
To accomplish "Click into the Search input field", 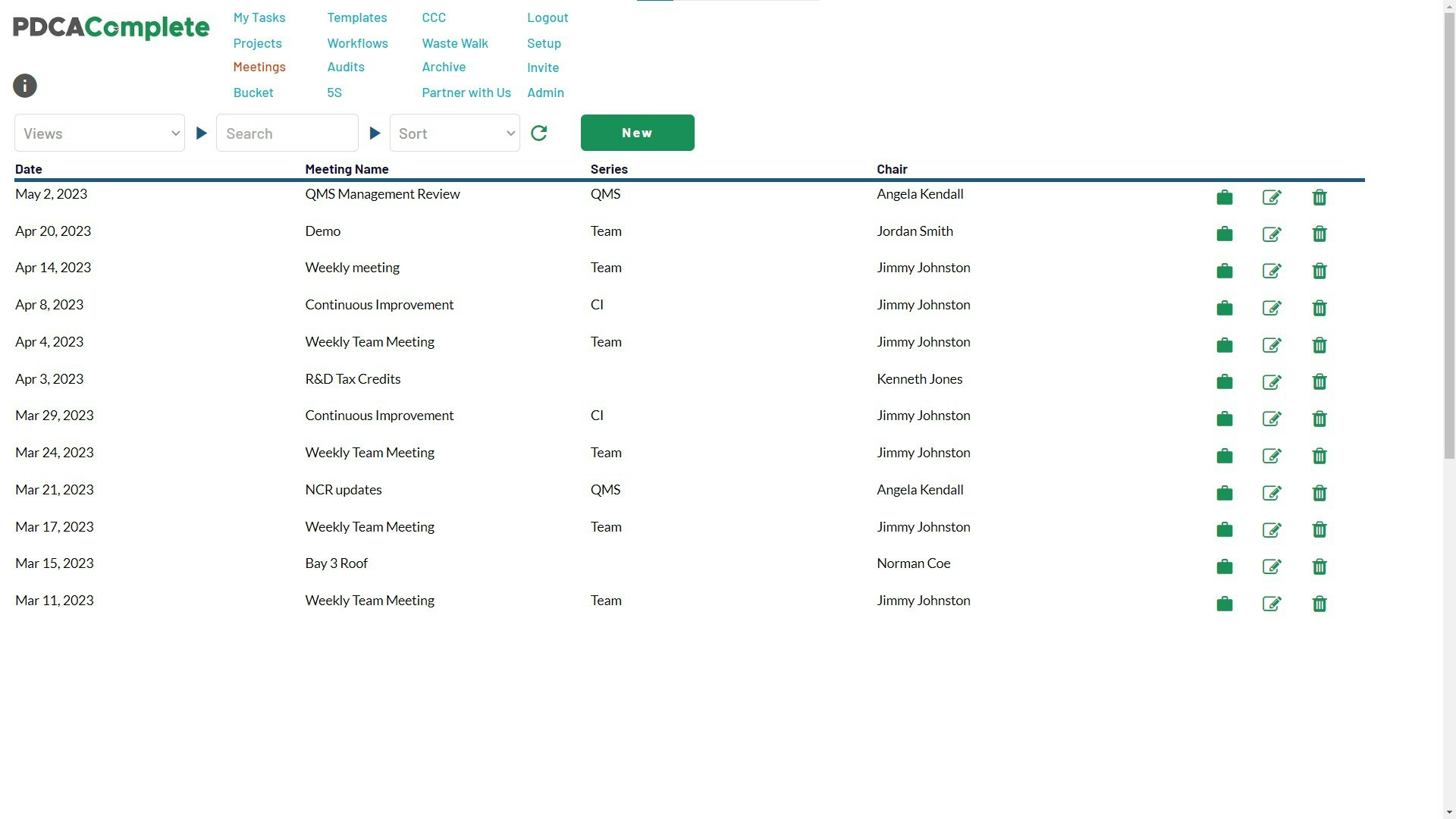I will tap(287, 133).
